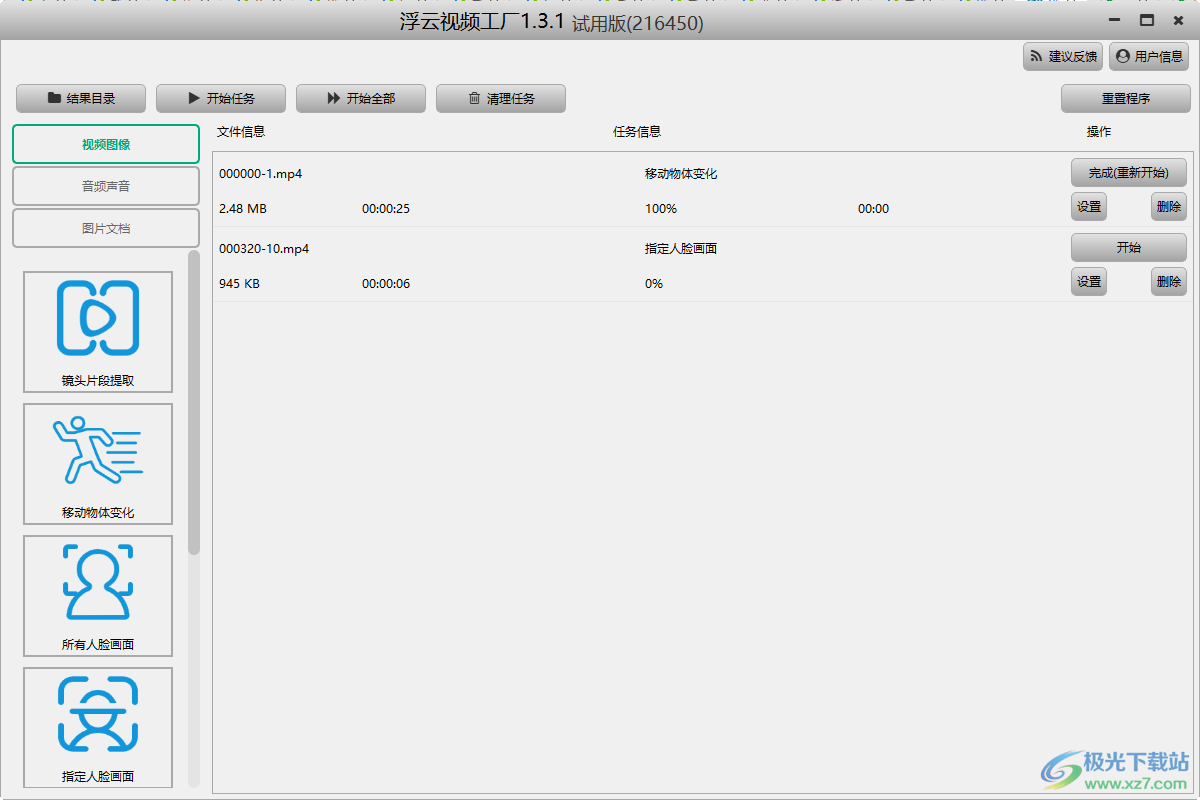Viewport: 1200px width, 800px height.
Task: Click 开始任务 to start a task
Action: (x=220, y=98)
